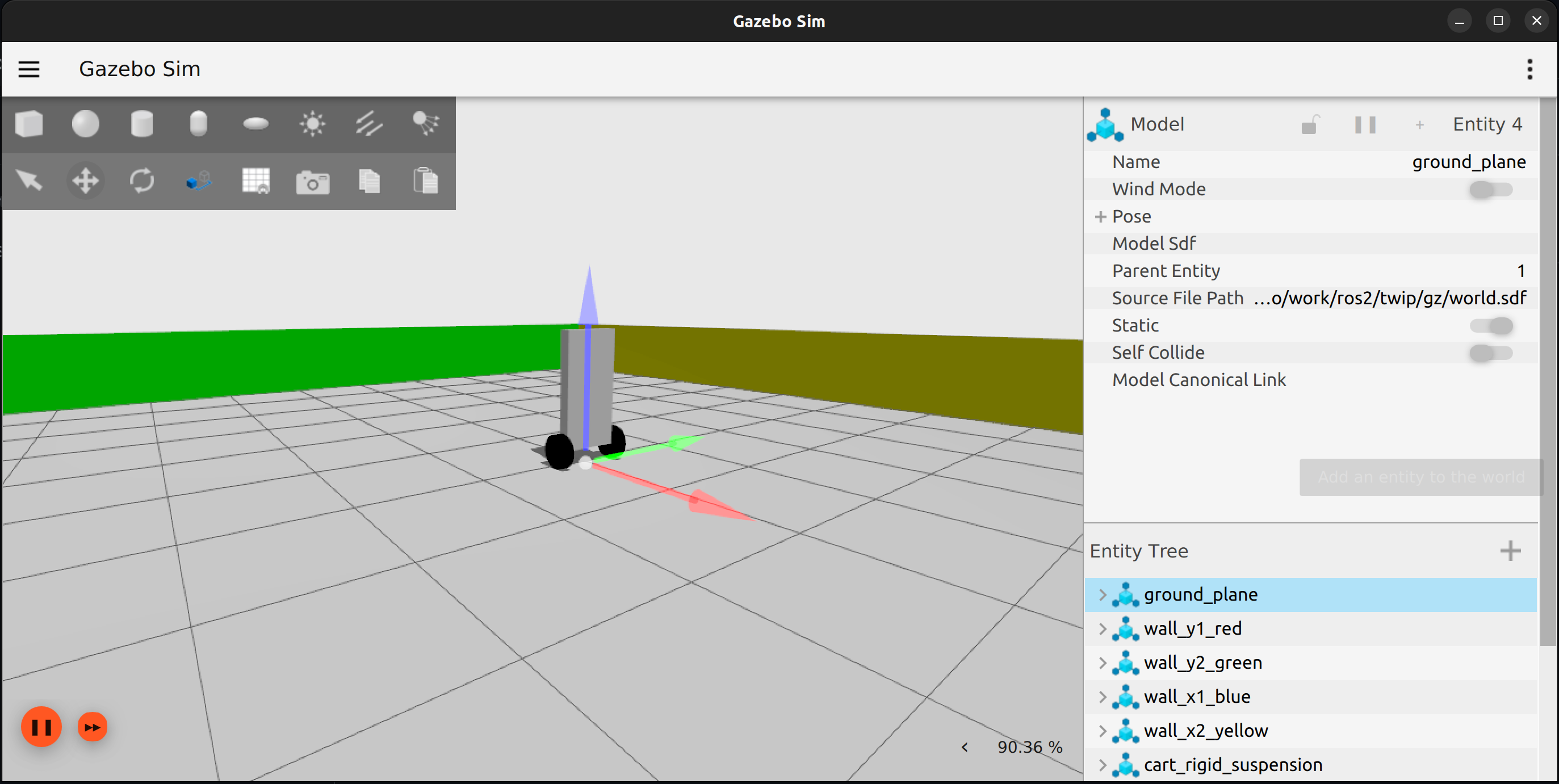Screen dimensions: 1559x784
Task: Insert a sphere shape
Action: [85, 124]
